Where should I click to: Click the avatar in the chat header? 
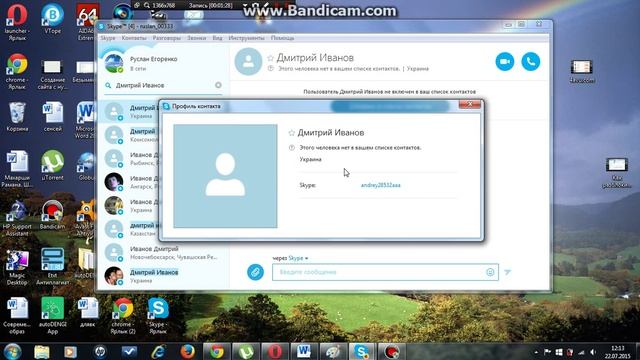click(x=248, y=62)
